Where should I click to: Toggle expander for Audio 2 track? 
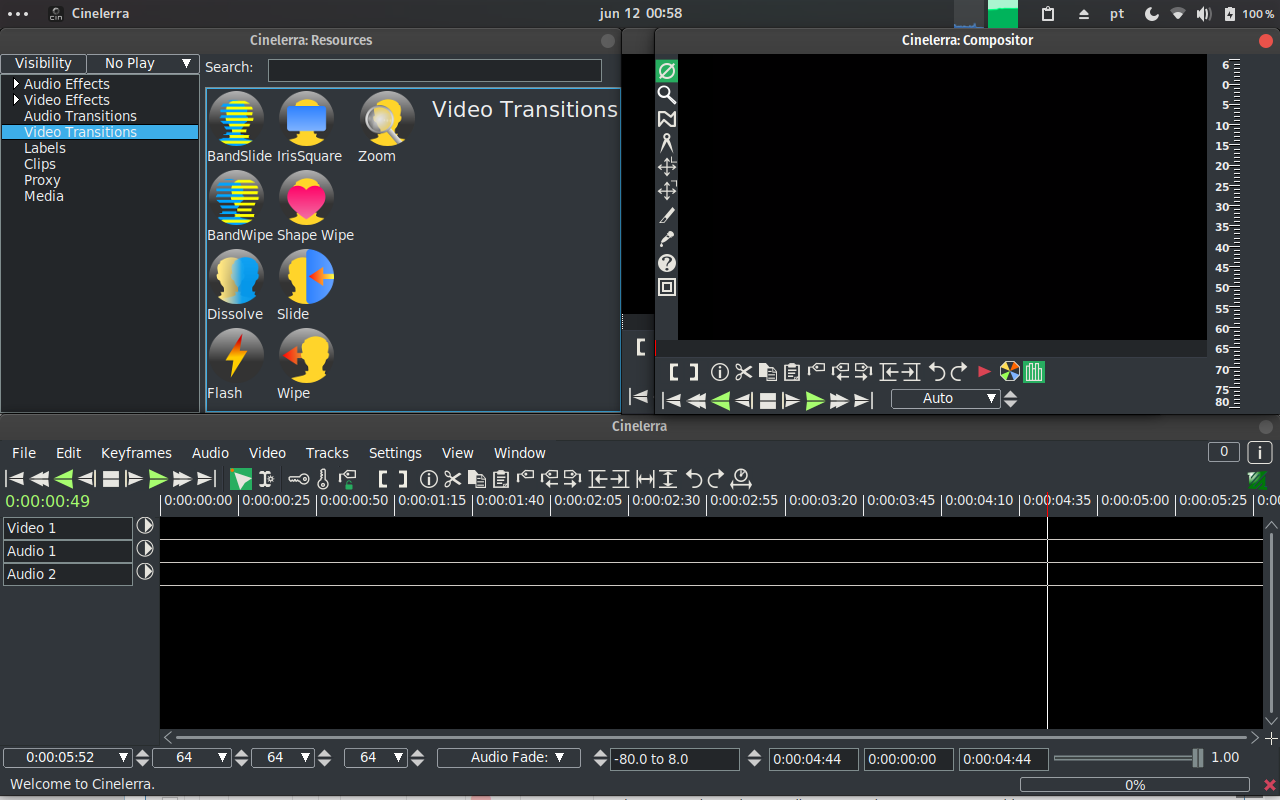145,572
